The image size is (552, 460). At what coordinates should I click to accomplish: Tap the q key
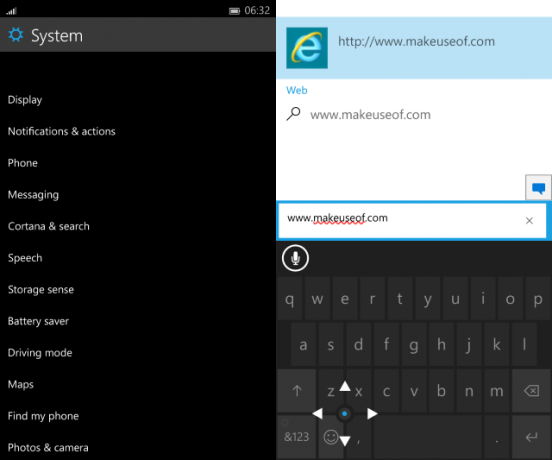click(289, 299)
